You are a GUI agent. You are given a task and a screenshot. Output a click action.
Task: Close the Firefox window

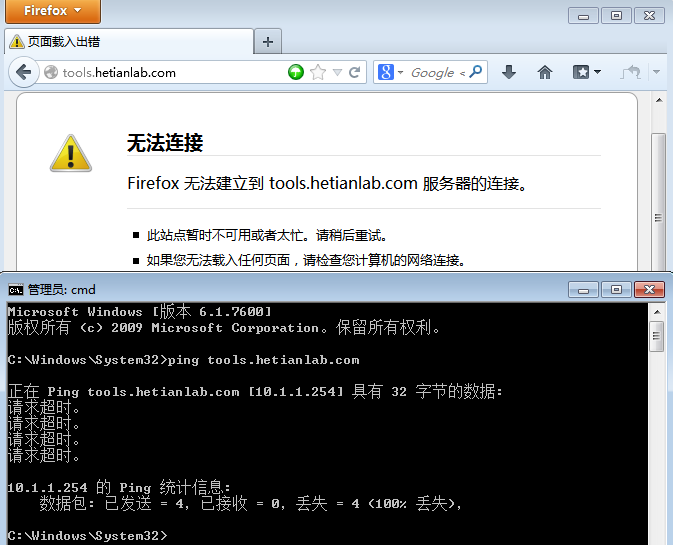[649, 16]
